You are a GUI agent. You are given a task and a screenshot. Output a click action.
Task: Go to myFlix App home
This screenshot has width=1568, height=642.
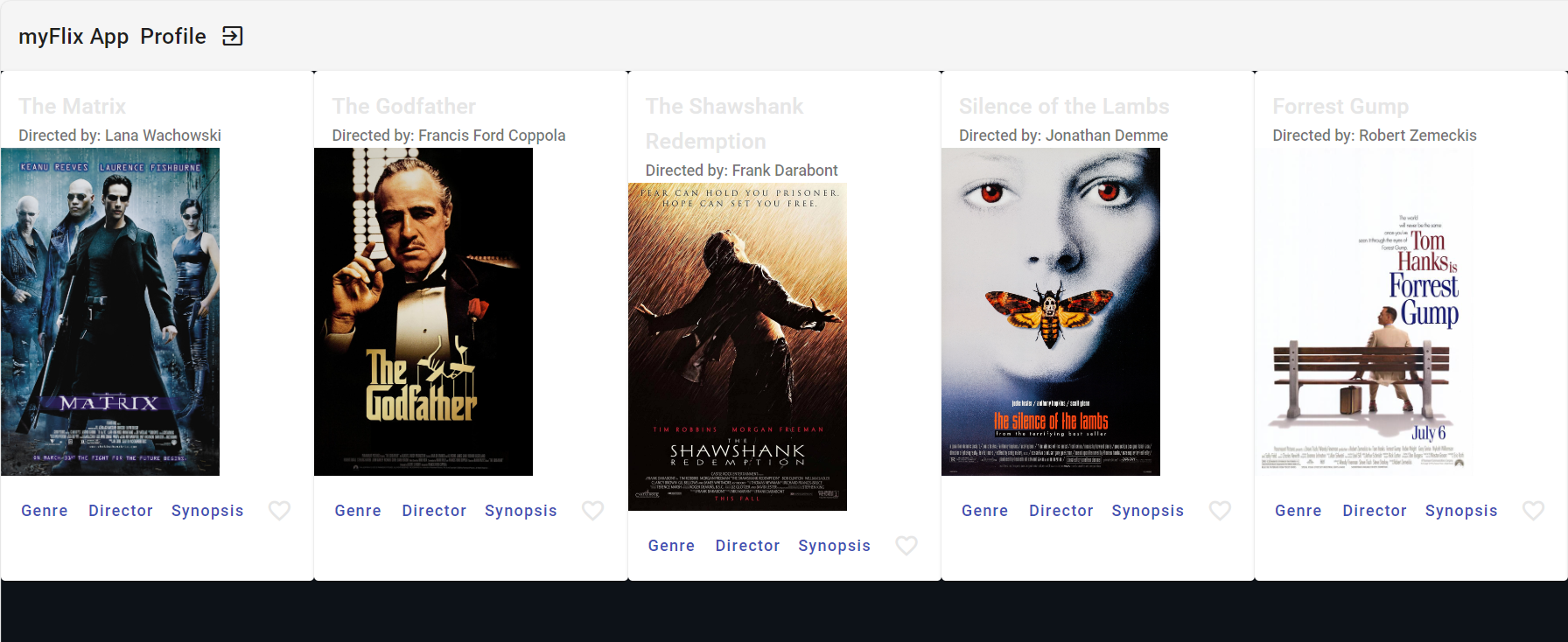pos(73,36)
